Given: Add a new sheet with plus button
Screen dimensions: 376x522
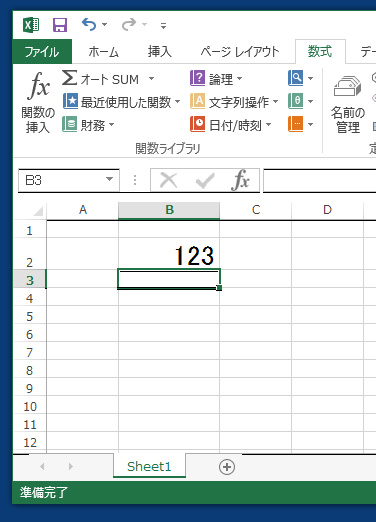Looking at the screenshot, I should coord(227,467).
